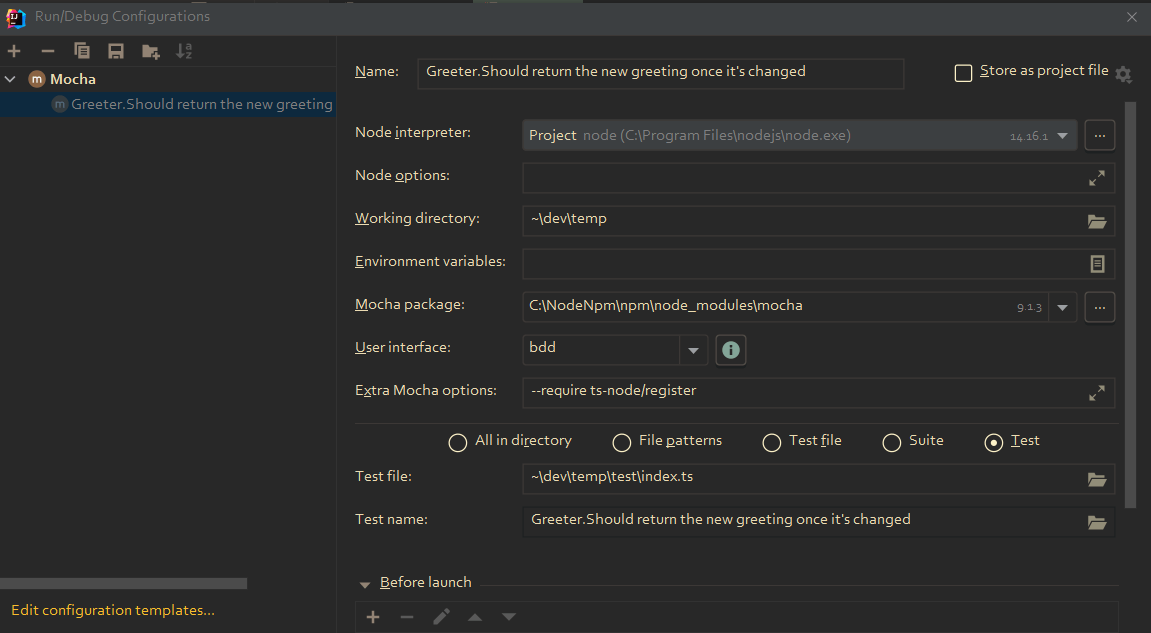This screenshot has width=1151, height=633.
Task: Enable Store as project file
Action: pos(963,72)
